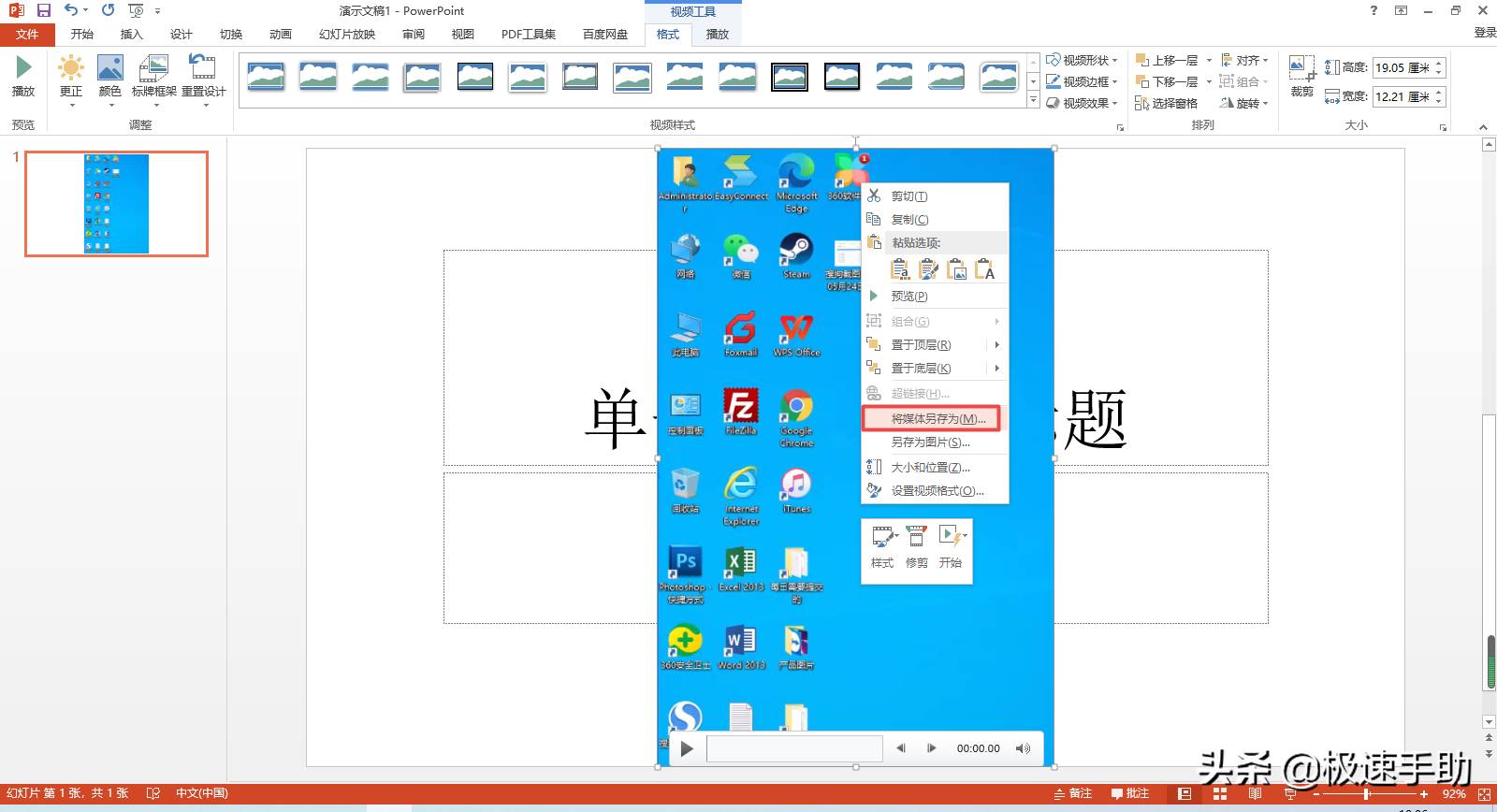The width and height of the screenshot is (1497, 812).
Task: Switch to reading view icon
Action: coord(1255,793)
